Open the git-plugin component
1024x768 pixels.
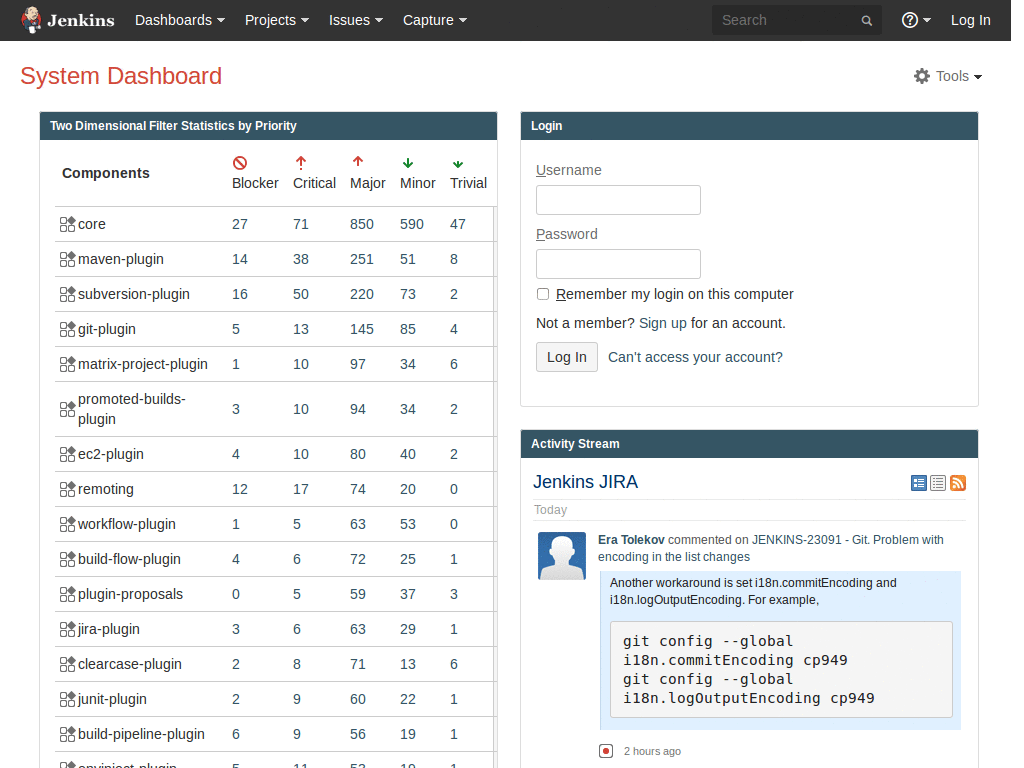[x=106, y=328]
